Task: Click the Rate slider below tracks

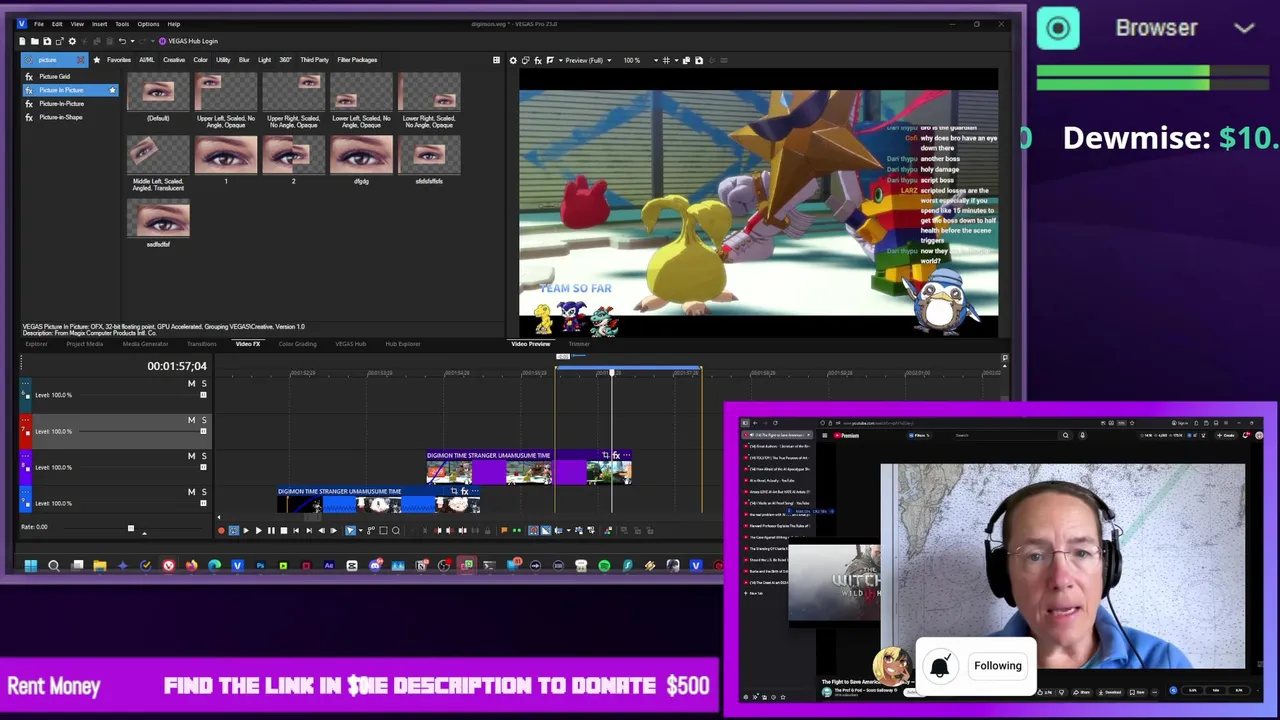Action: click(x=130, y=528)
